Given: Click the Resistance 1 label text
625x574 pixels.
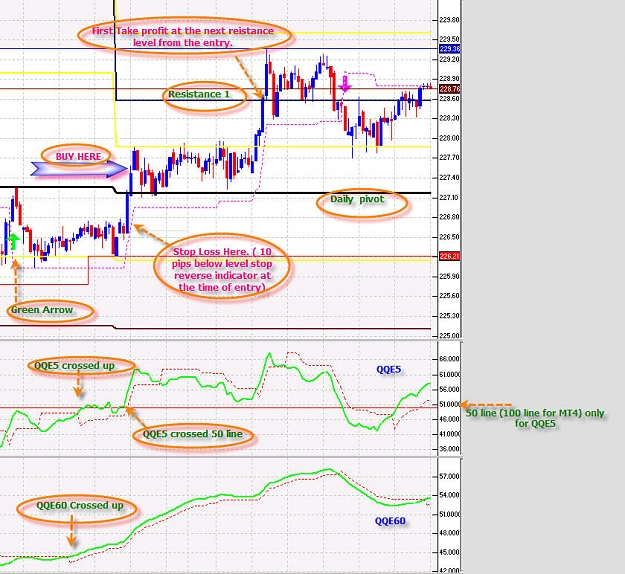Looking at the screenshot, I should pyautogui.click(x=199, y=94).
